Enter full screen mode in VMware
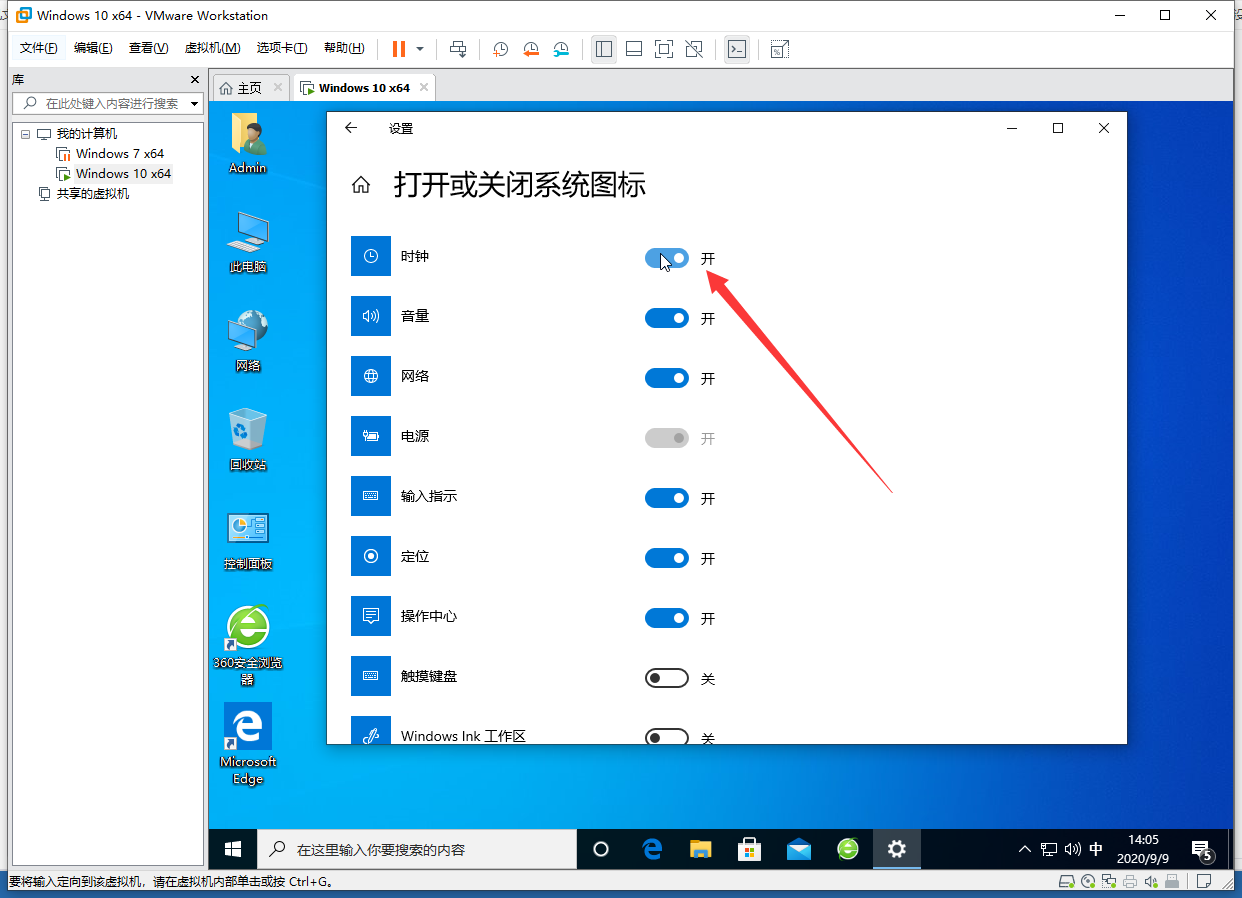1242x898 pixels. point(664,48)
